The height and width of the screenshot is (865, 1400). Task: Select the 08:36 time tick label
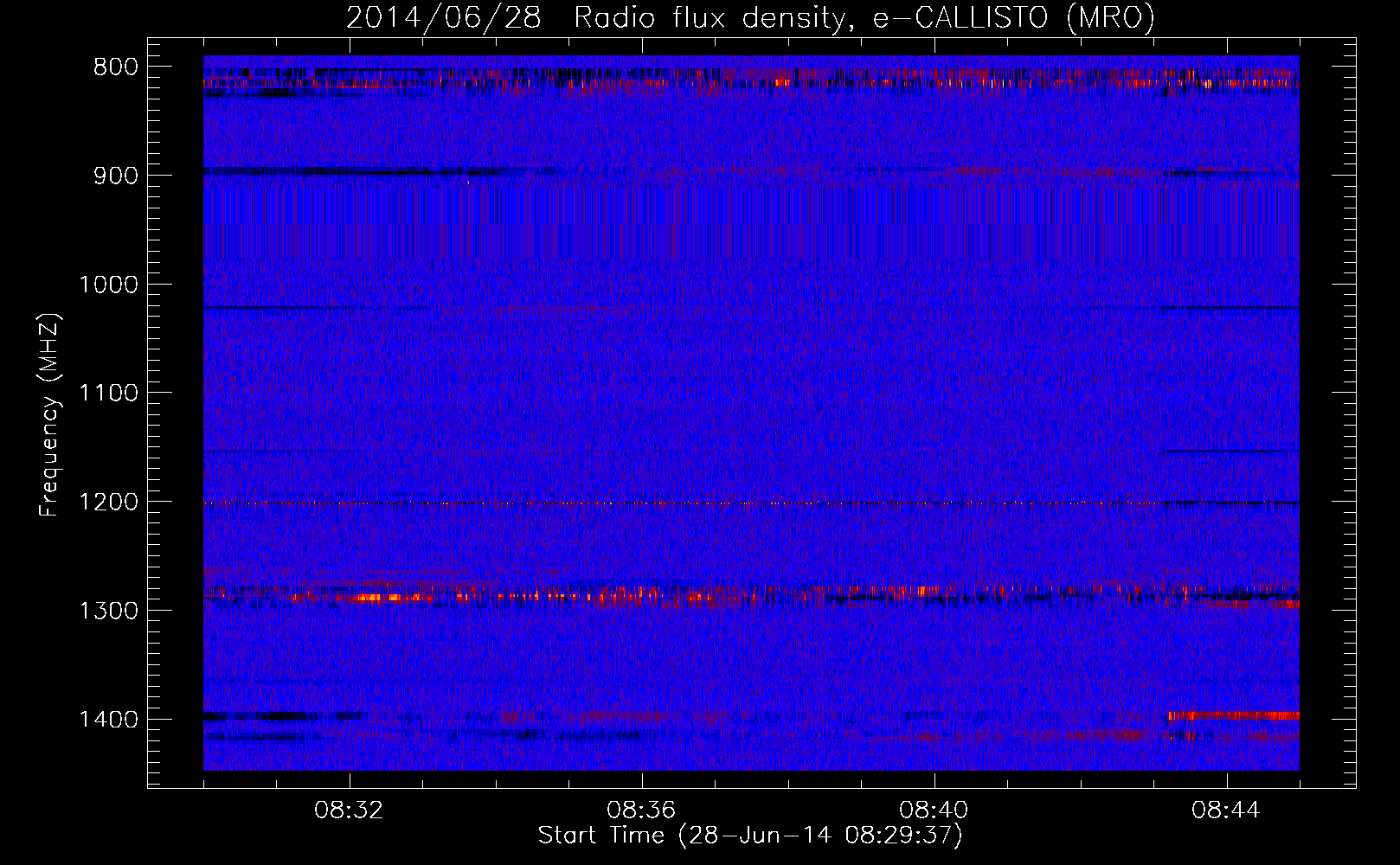click(642, 811)
